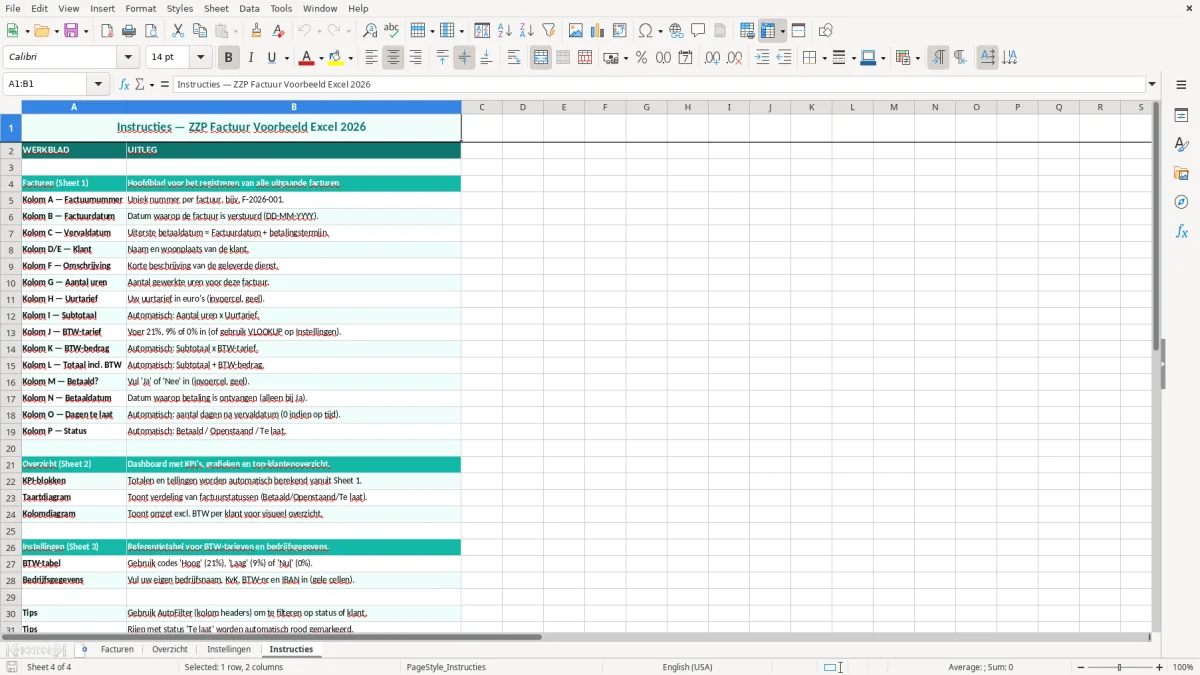Toggle Center Vertically alignment
The width and height of the screenshot is (1200, 675).
[x=464, y=58]
